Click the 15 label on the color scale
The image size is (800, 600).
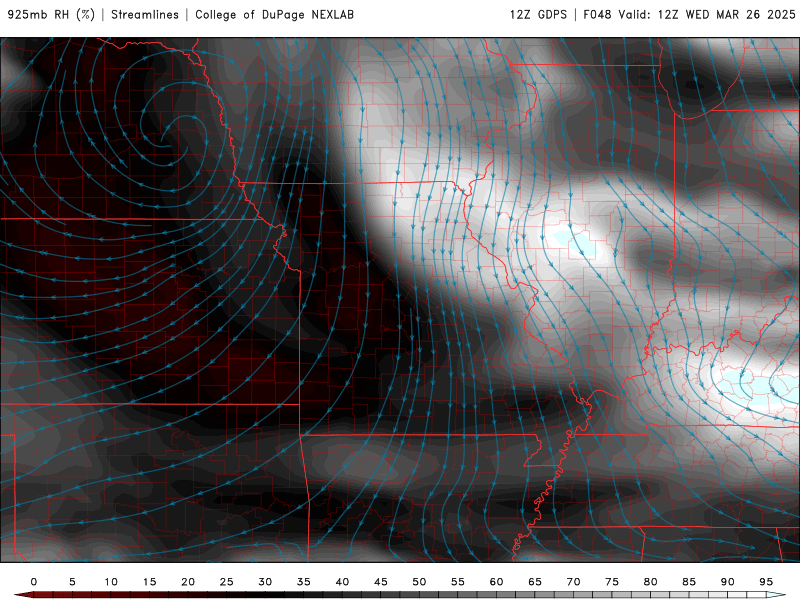[149, 582]
